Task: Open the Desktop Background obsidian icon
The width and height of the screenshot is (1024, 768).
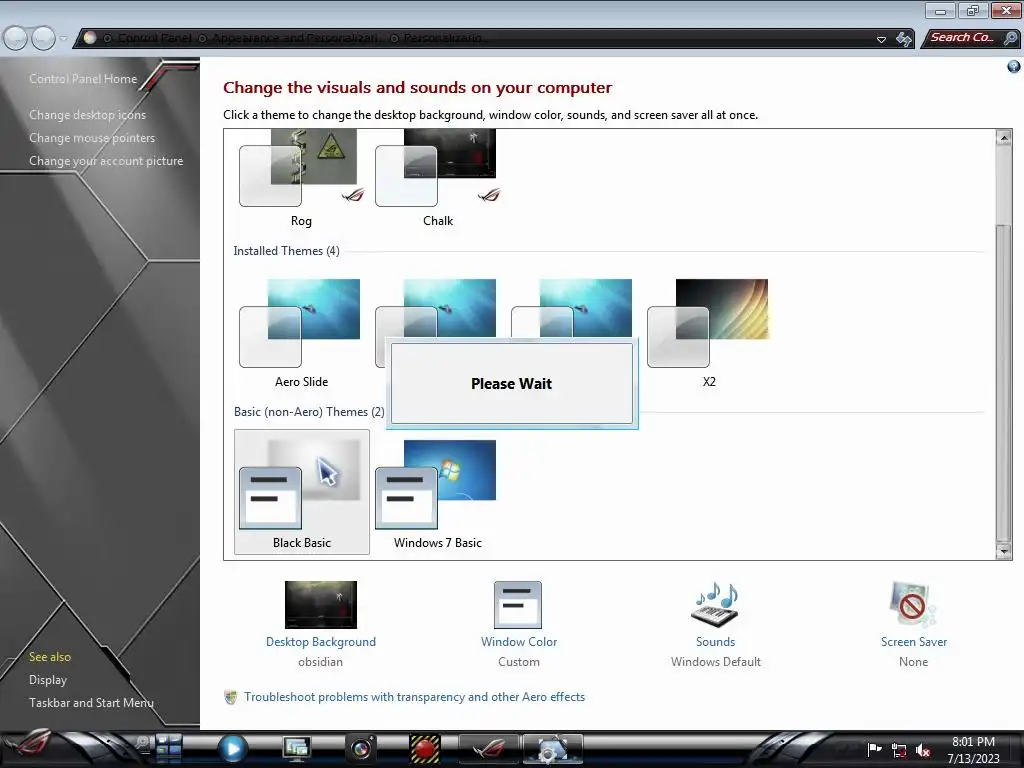Action: (321, 605)
